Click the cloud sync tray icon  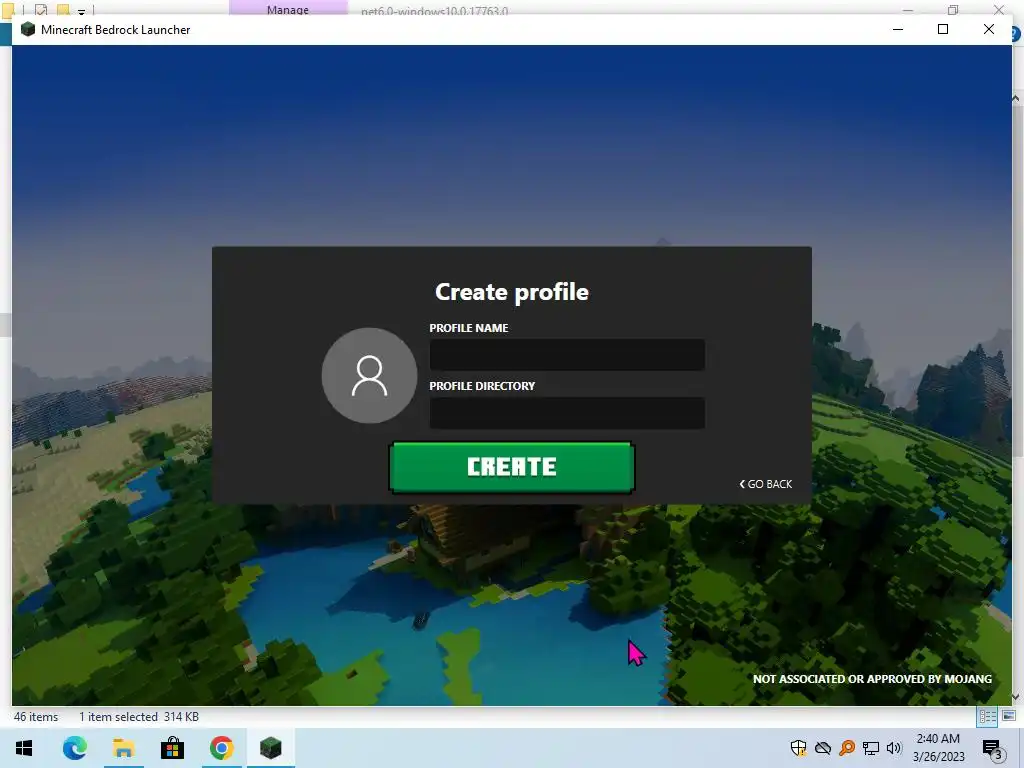[823, 748]
